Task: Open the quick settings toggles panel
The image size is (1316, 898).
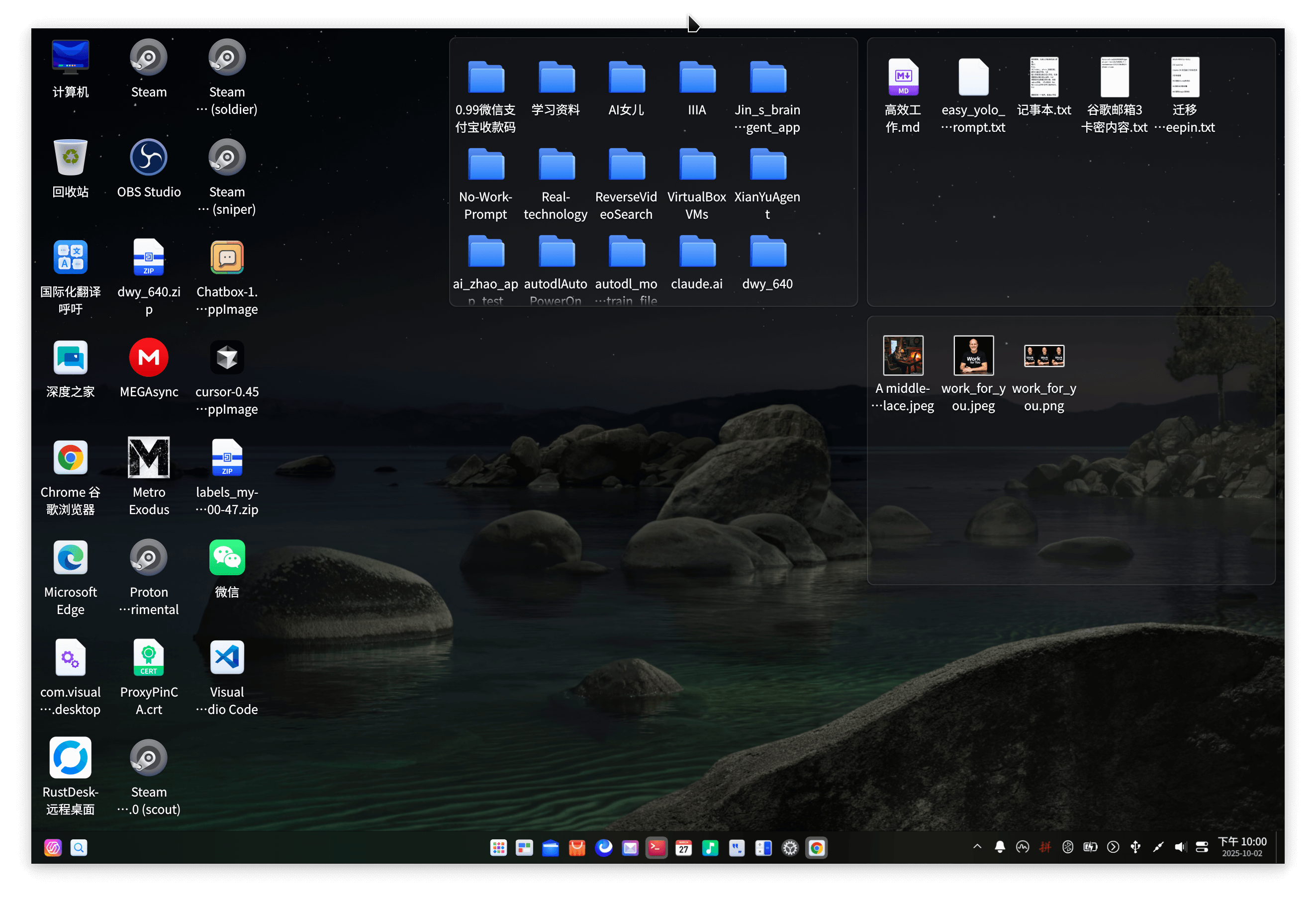Action: coord(1202,847)
